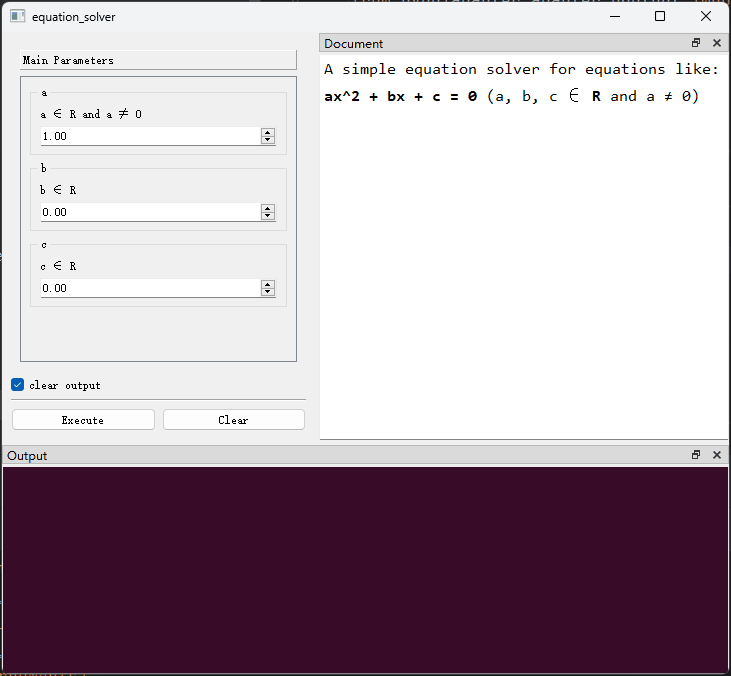The image size is (731, 676).
Task: Increment parameter b using up arrow
Action: point(267,208)
